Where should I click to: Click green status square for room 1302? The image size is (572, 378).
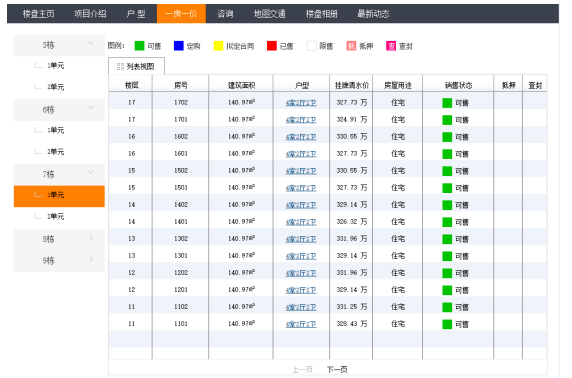tap(447, 239)
